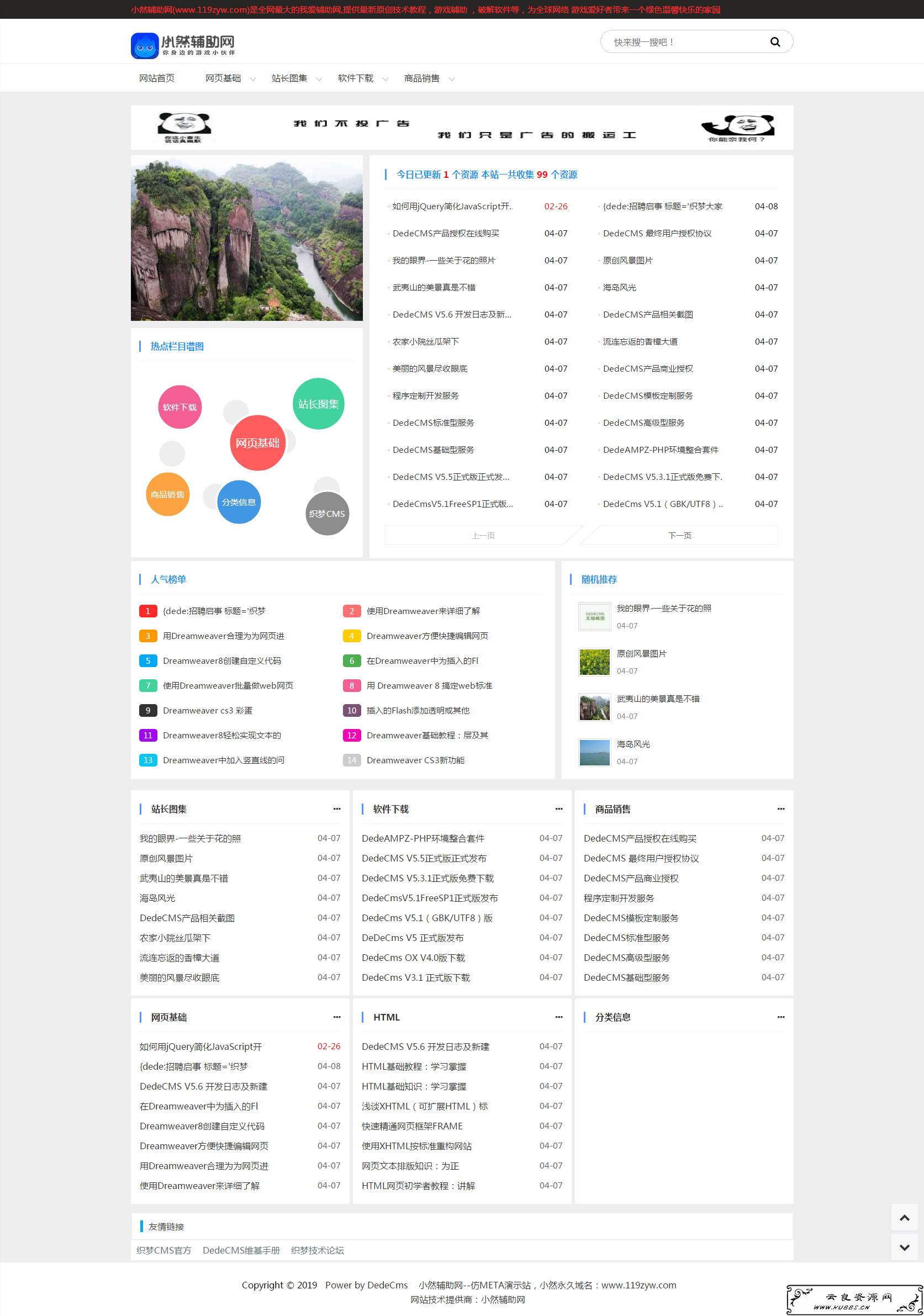Viewport: 924px width, 1316px height.
Task: Open DedeAMPZ-PHP环境整合套件 in 软件下载 section
Action: click(423, 838)
